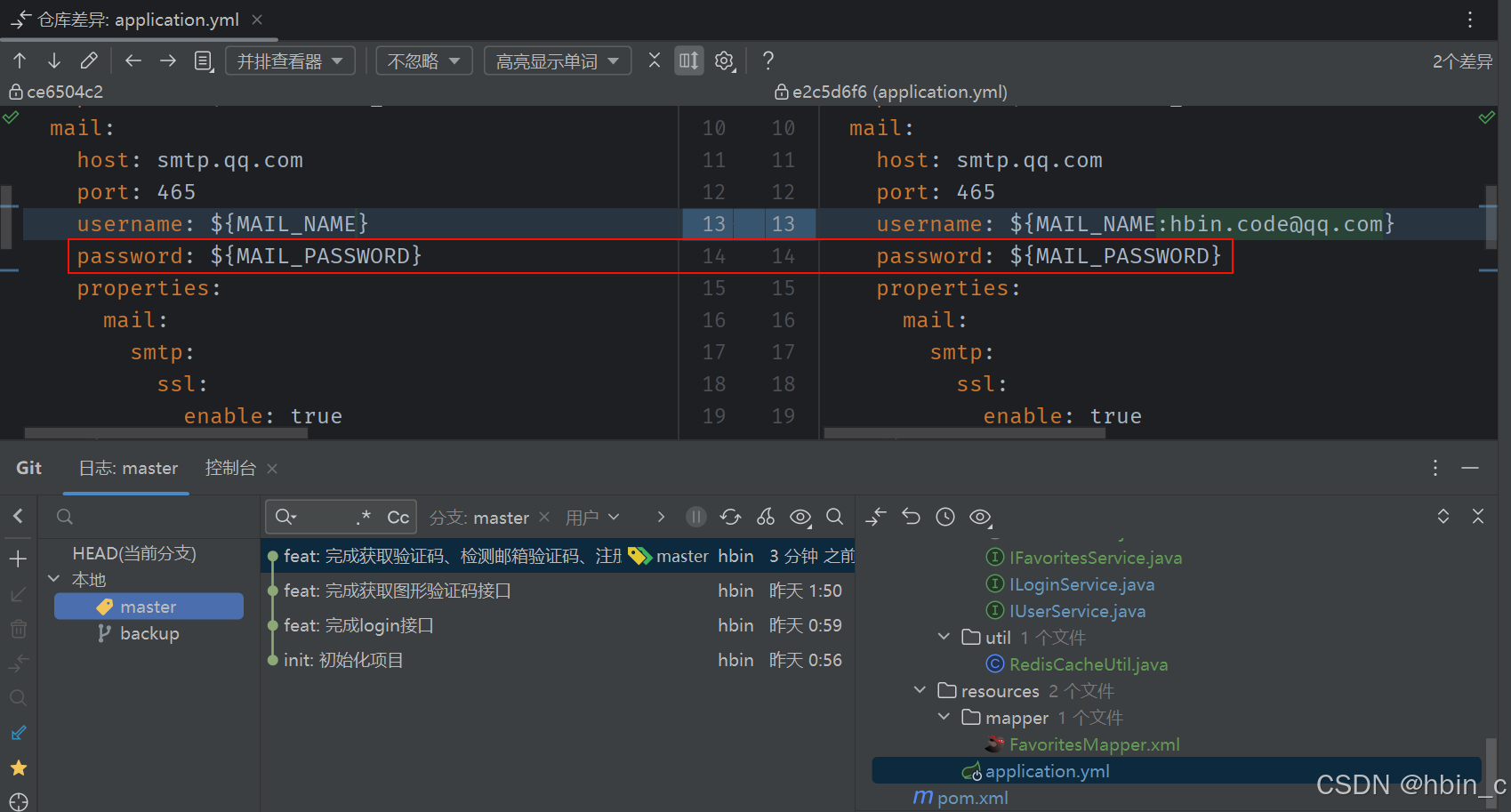Toggle synchronize scrolling button
Screen dimensions: 1511x812
[x=689, y=60]
